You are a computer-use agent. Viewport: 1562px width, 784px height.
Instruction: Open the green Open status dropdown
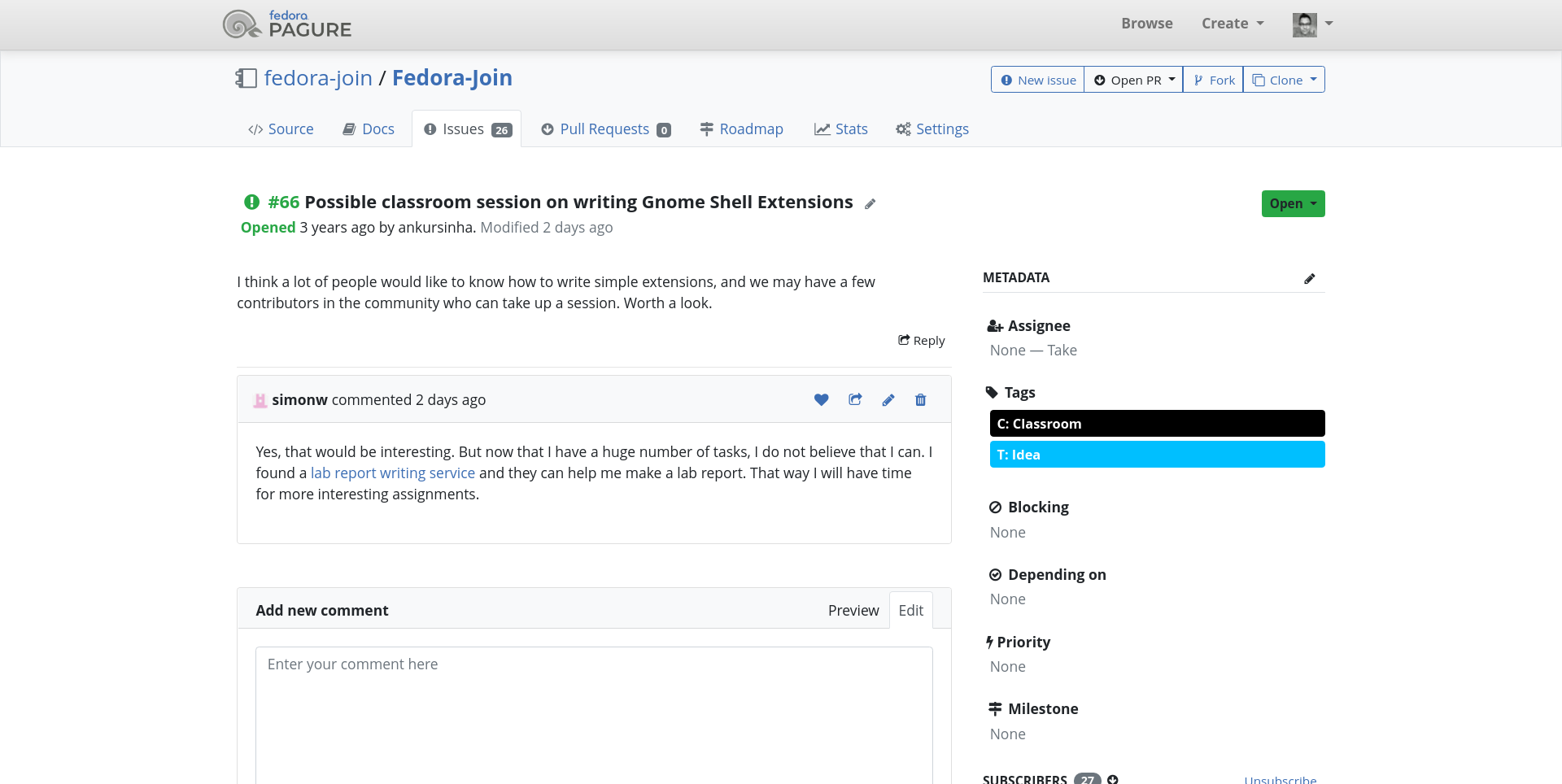point(1293,203)
